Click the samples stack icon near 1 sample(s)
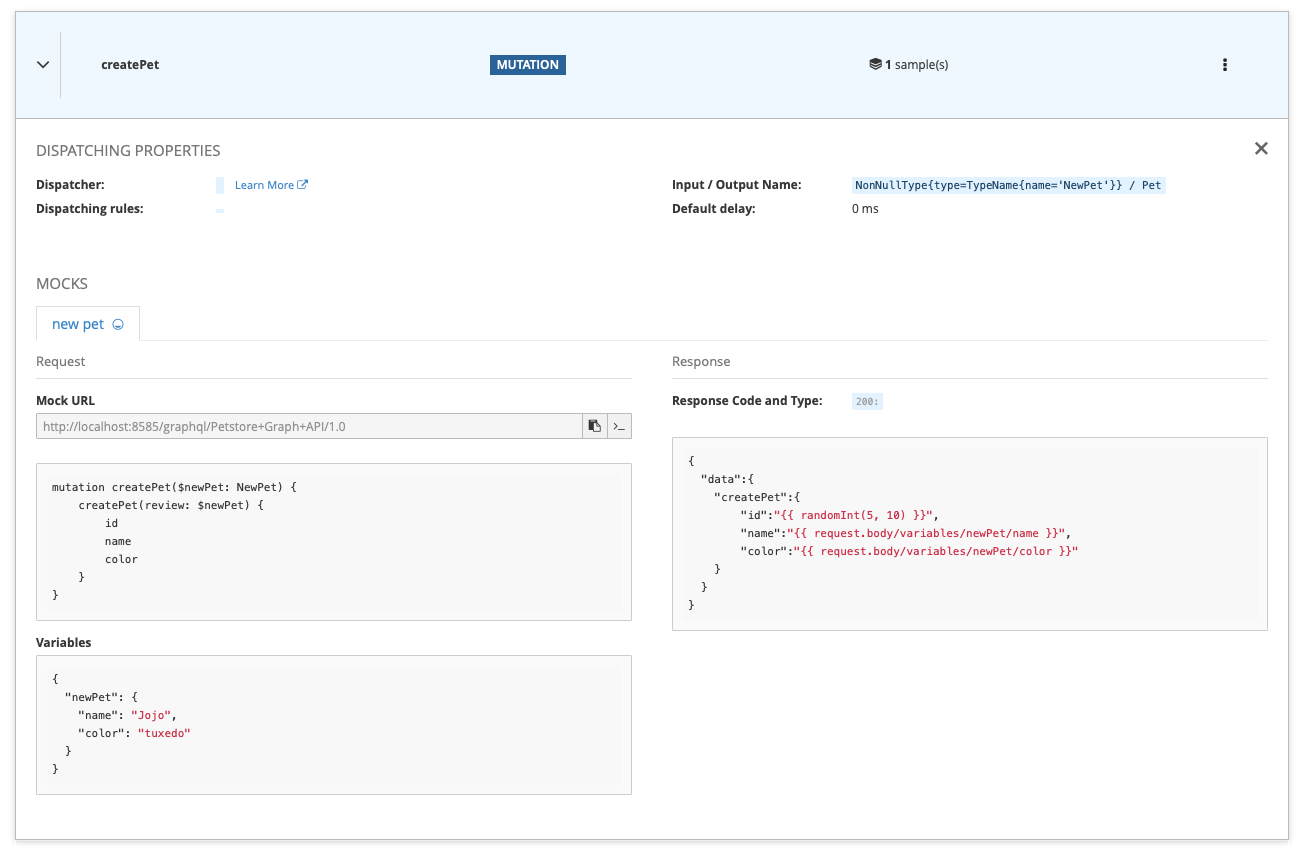Image resolution: width=1307 pixels, height=851 pixels. point(873,63)
